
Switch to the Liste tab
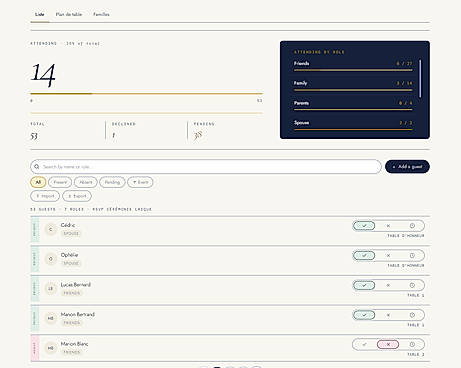tap(40, 14)
